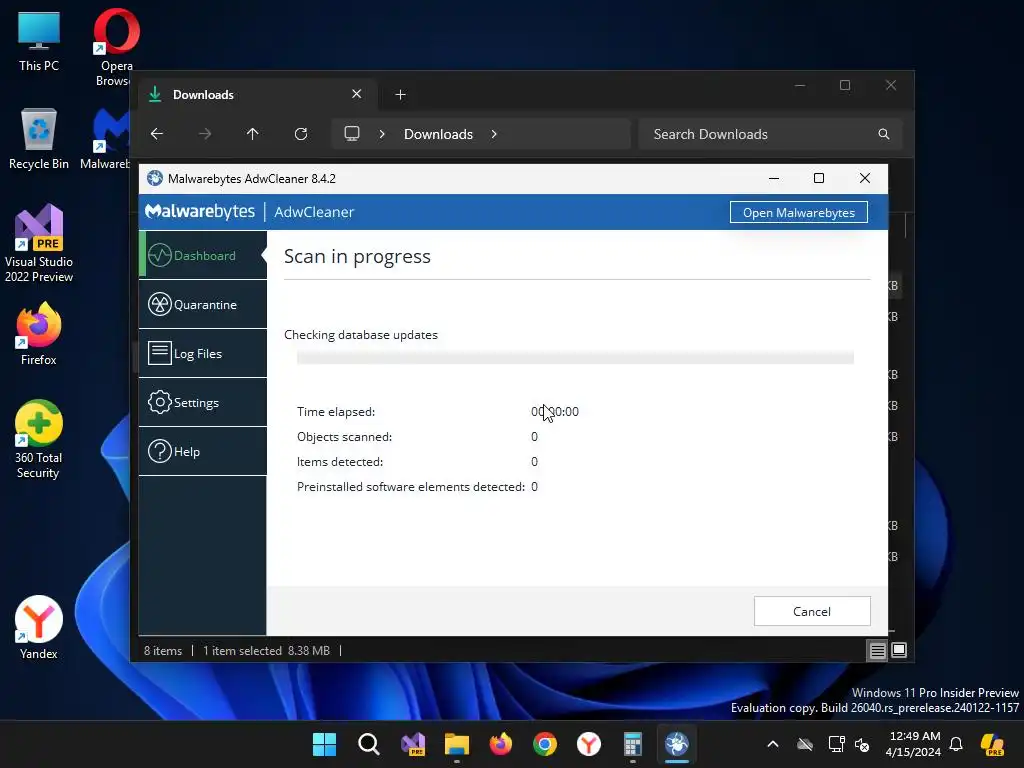Click Firefox in the taskbar
This screenshot has width=1024, height=768.
pos(501,744)
